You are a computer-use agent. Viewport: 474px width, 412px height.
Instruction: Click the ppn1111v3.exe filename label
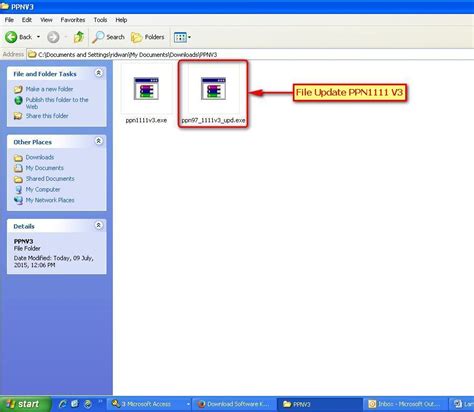pos(146,120)
